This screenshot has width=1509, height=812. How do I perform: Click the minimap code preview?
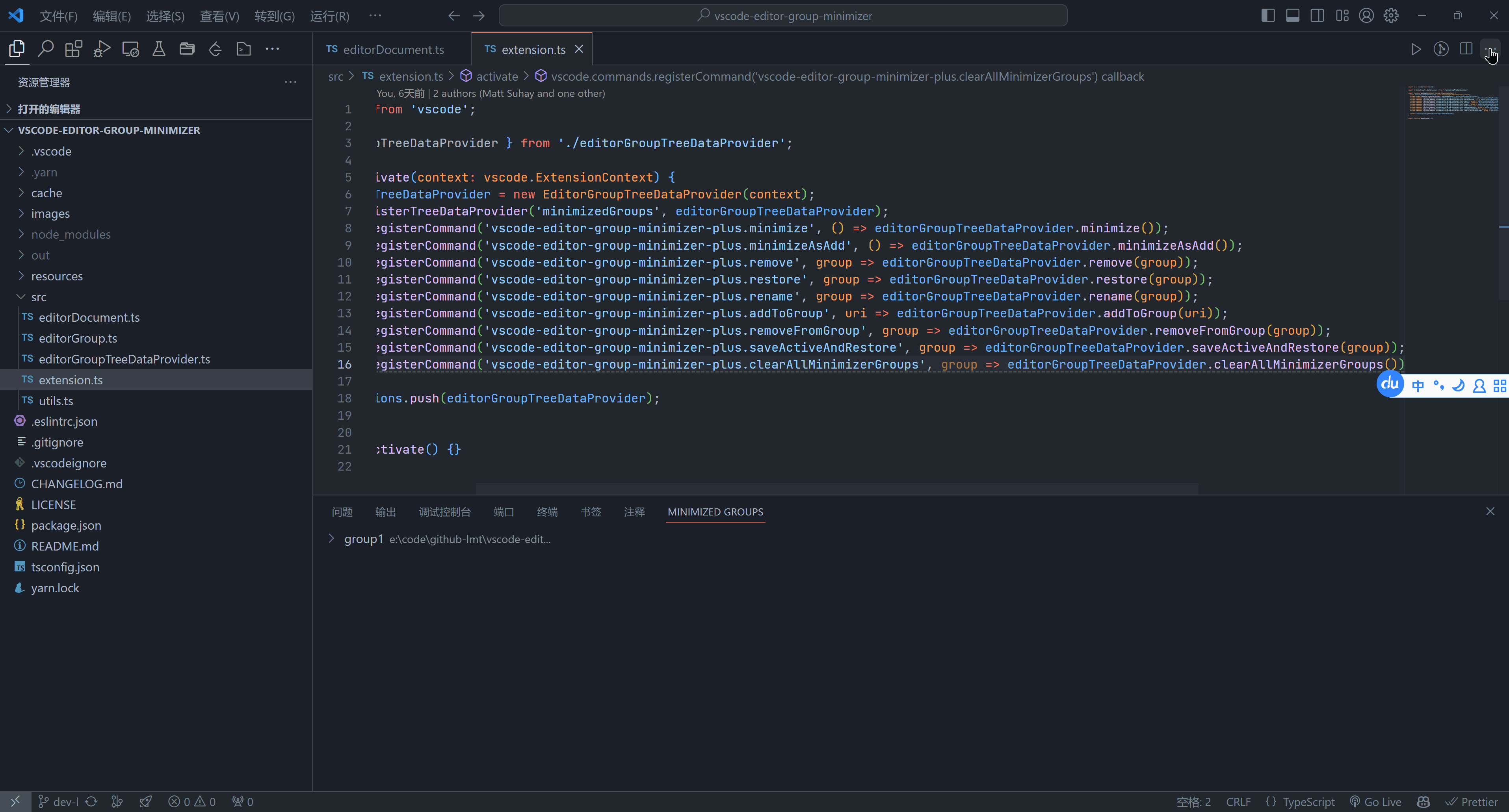(x=1453, y=102)
